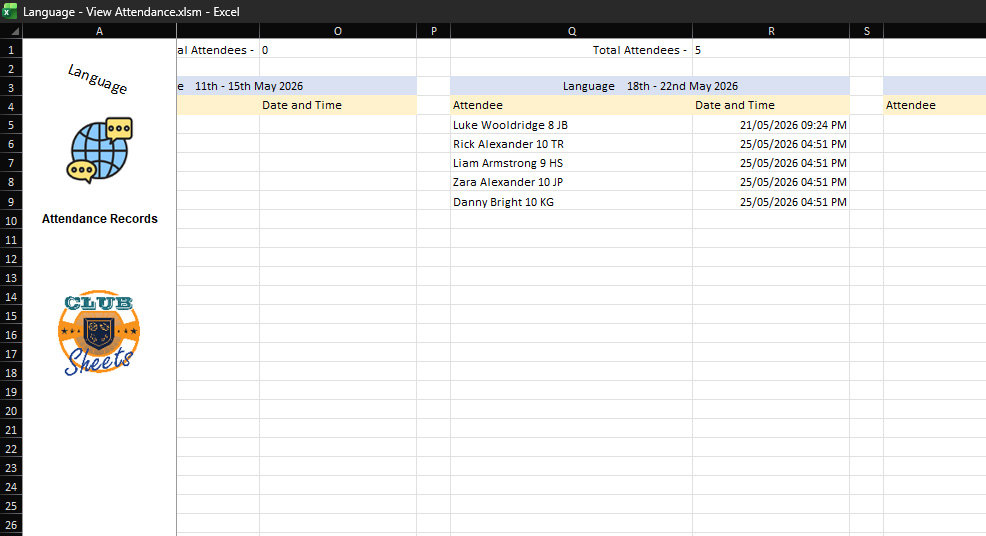Select row 5 header
This screenshot has width=986, height=536.
coord(11,125)
